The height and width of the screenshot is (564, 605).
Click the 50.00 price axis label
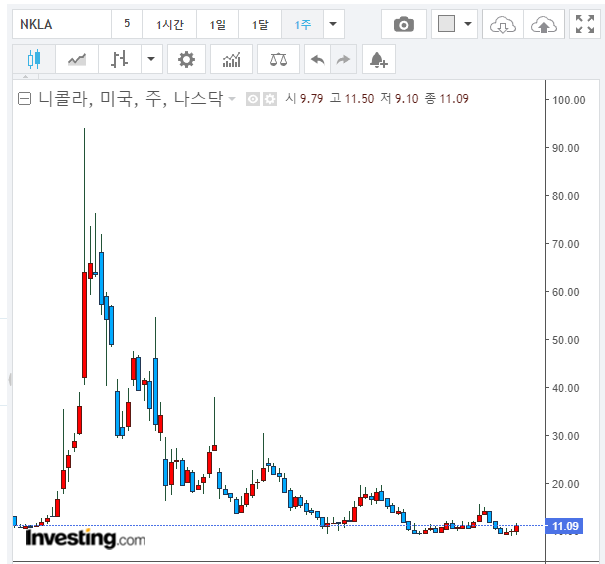566,340
